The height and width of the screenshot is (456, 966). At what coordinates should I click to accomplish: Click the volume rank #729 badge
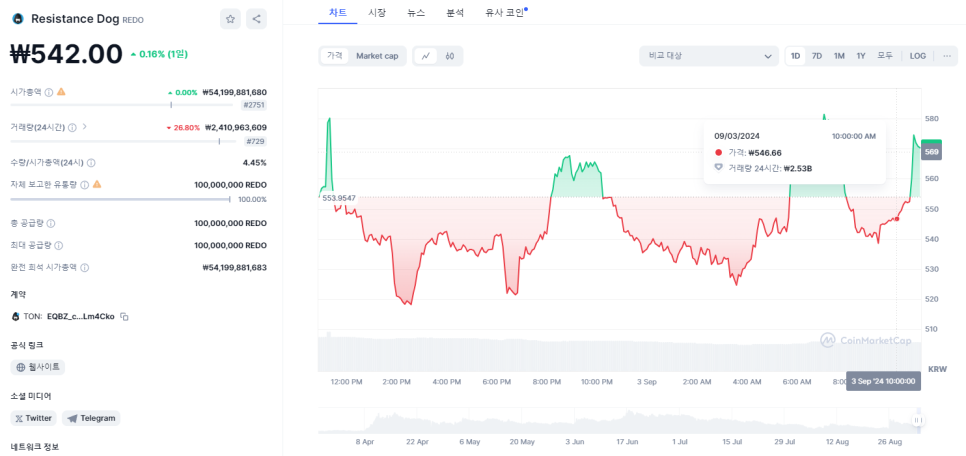[x=256, y=141]
